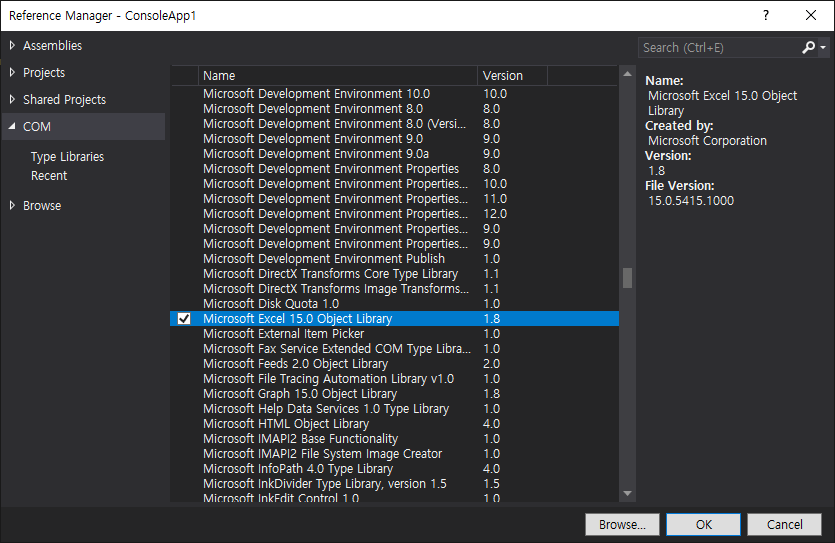The width and height of the screenshot is (835, 543).
Task: Expand the Browse section arrow
Action: 12,205
